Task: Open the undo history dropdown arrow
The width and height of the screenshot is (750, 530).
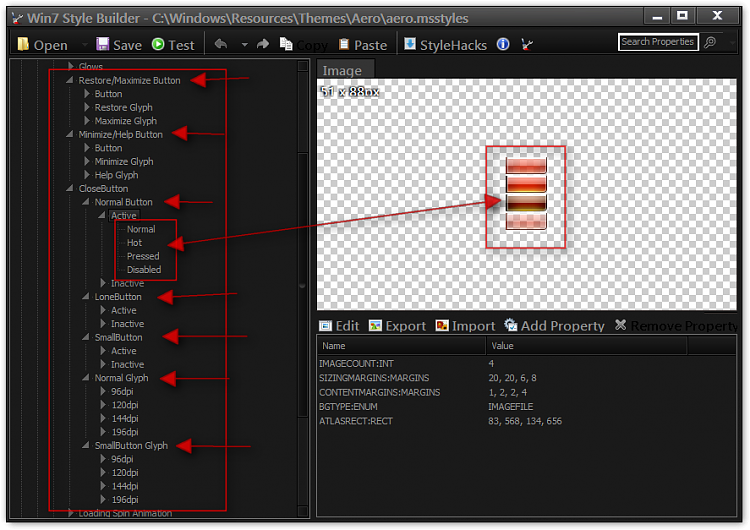Action: tap(244, 44)
